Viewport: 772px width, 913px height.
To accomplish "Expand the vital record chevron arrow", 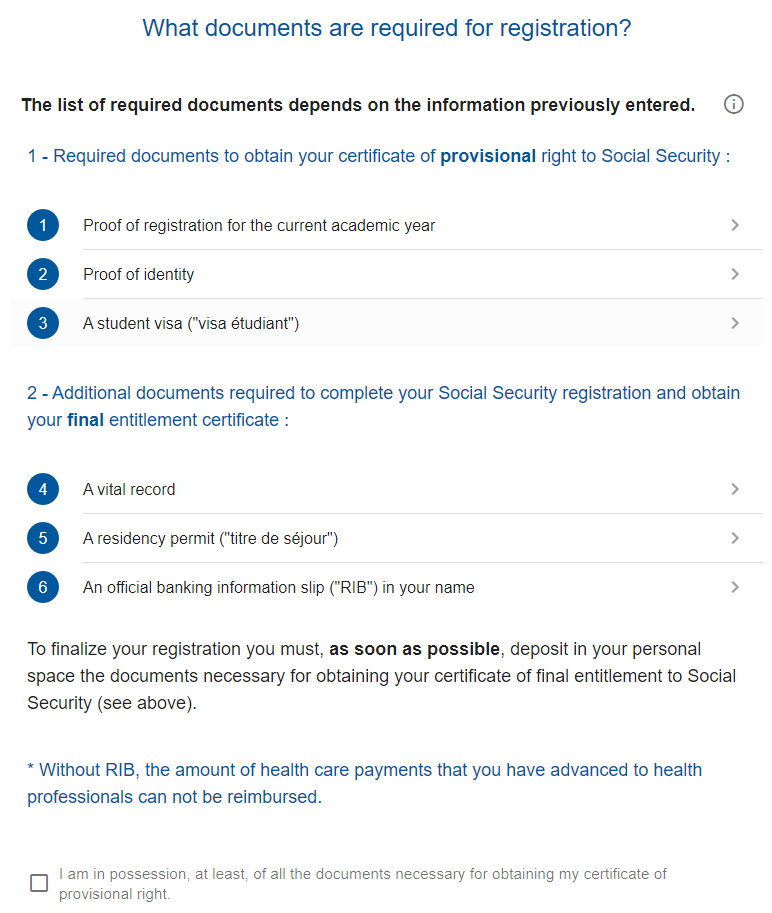I will tap(735, 489).
